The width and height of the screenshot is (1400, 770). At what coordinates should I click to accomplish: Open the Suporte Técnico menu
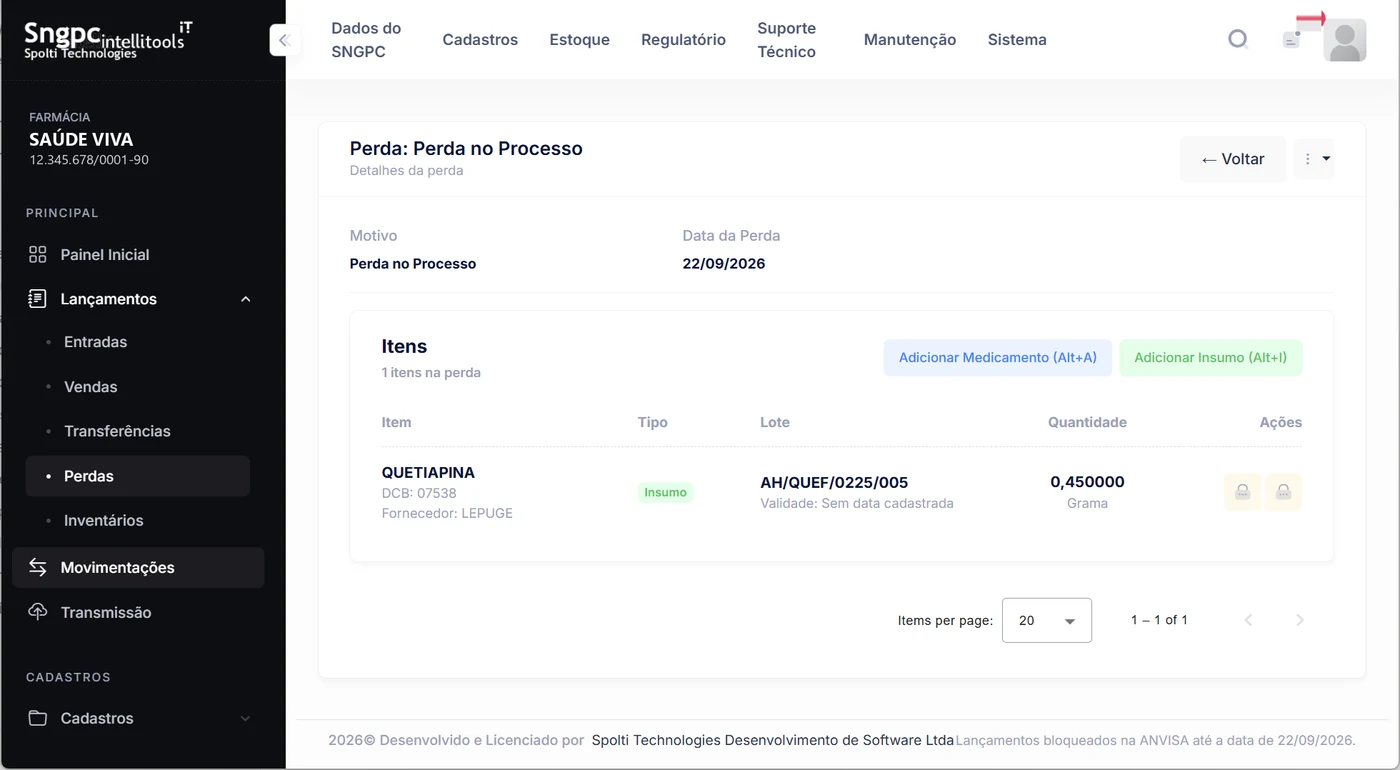[x=787, y=40]
